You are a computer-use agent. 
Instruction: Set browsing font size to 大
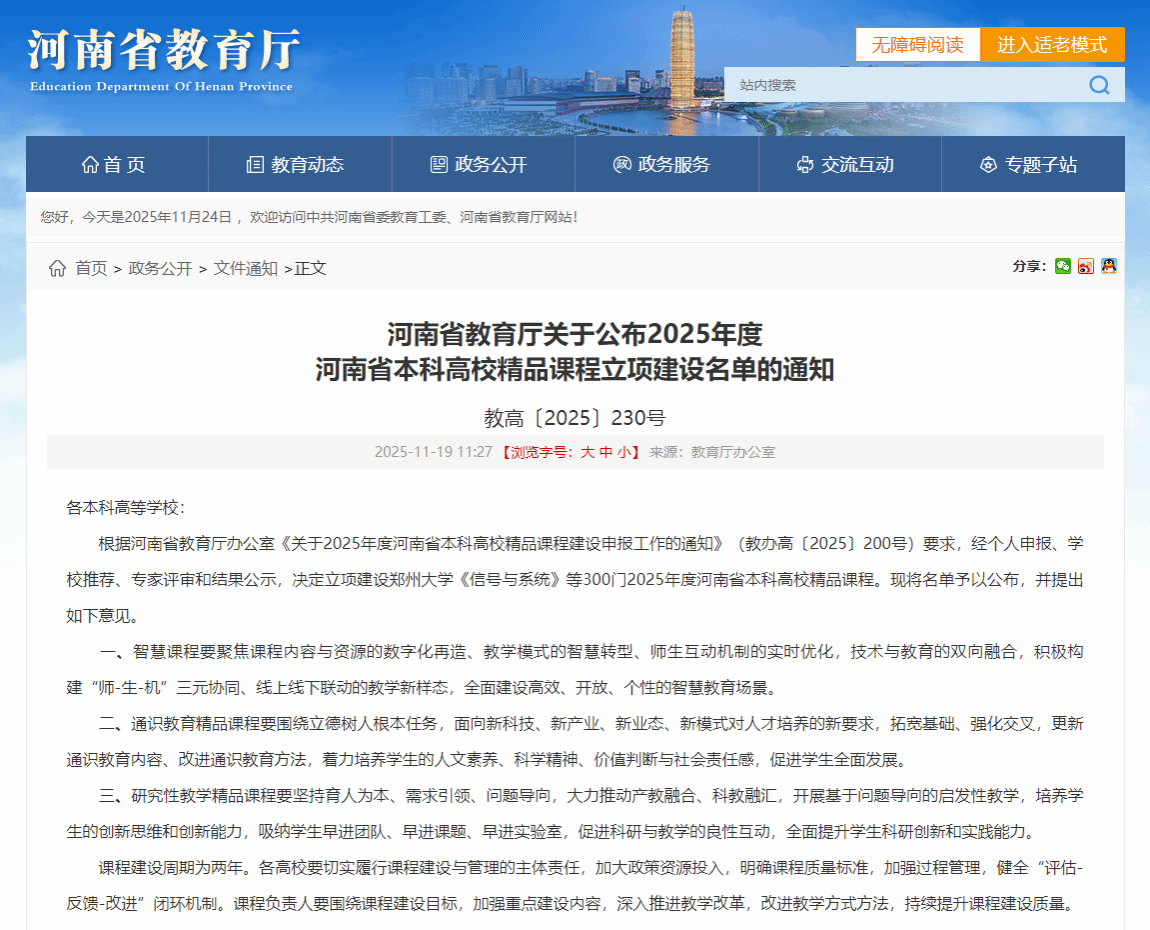coord(588,452)
